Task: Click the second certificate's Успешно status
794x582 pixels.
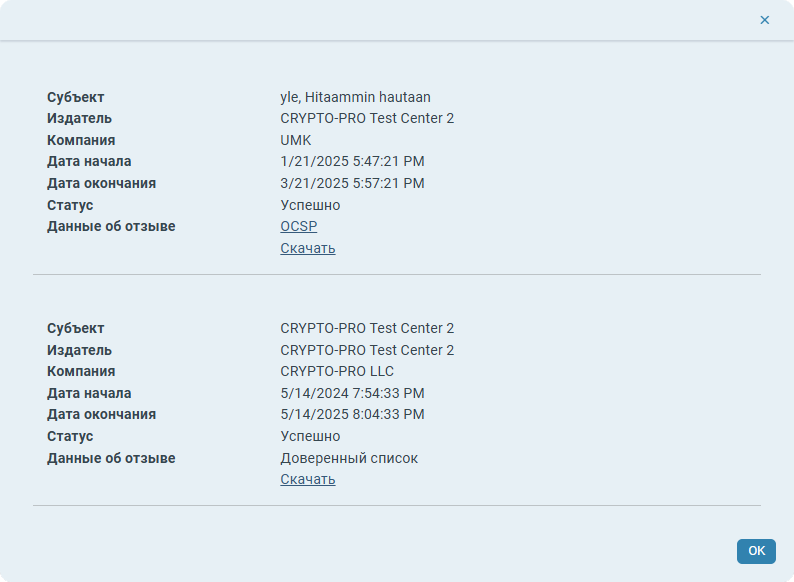Action: (310, 436)
